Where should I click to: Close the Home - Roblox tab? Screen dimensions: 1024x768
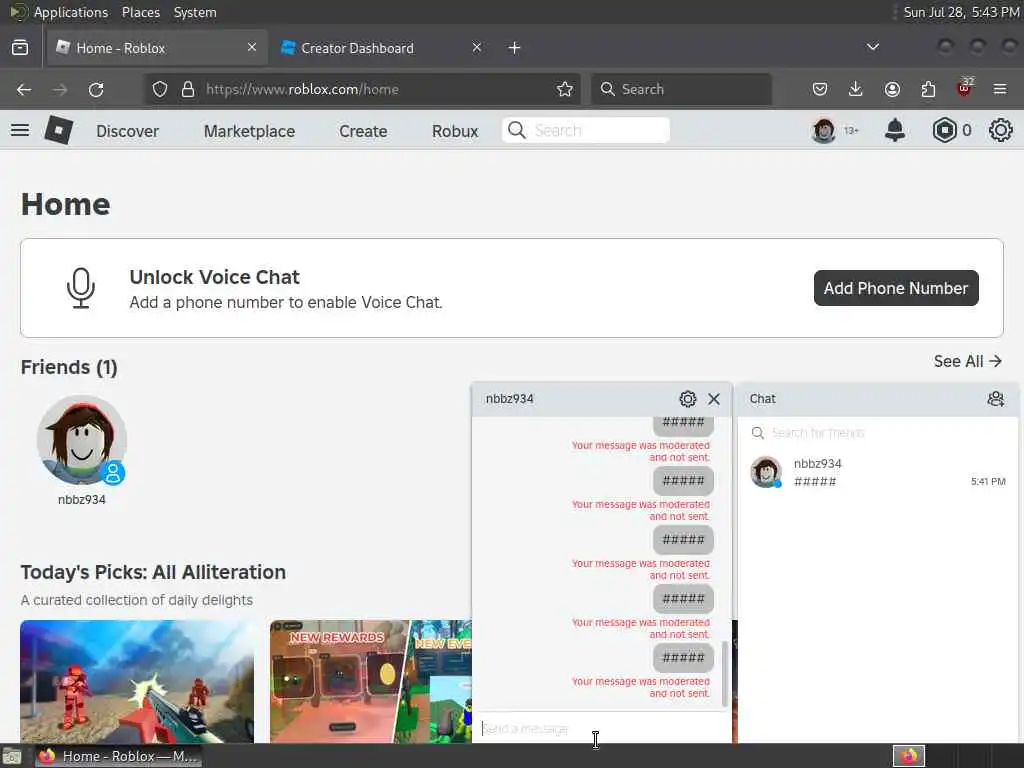(252, 47)
